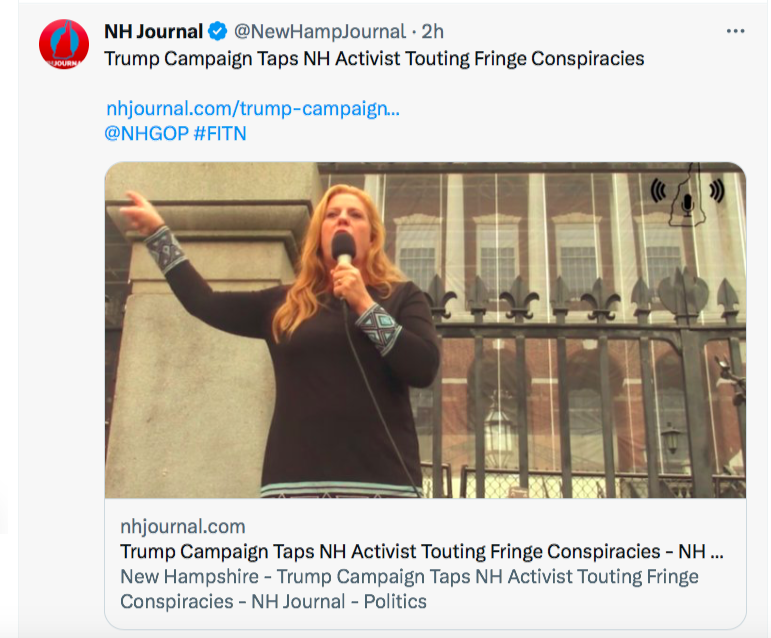This screenshot has height=638, width=771.
Task: Select the #FITN hashtag
Action: (220, 133)
